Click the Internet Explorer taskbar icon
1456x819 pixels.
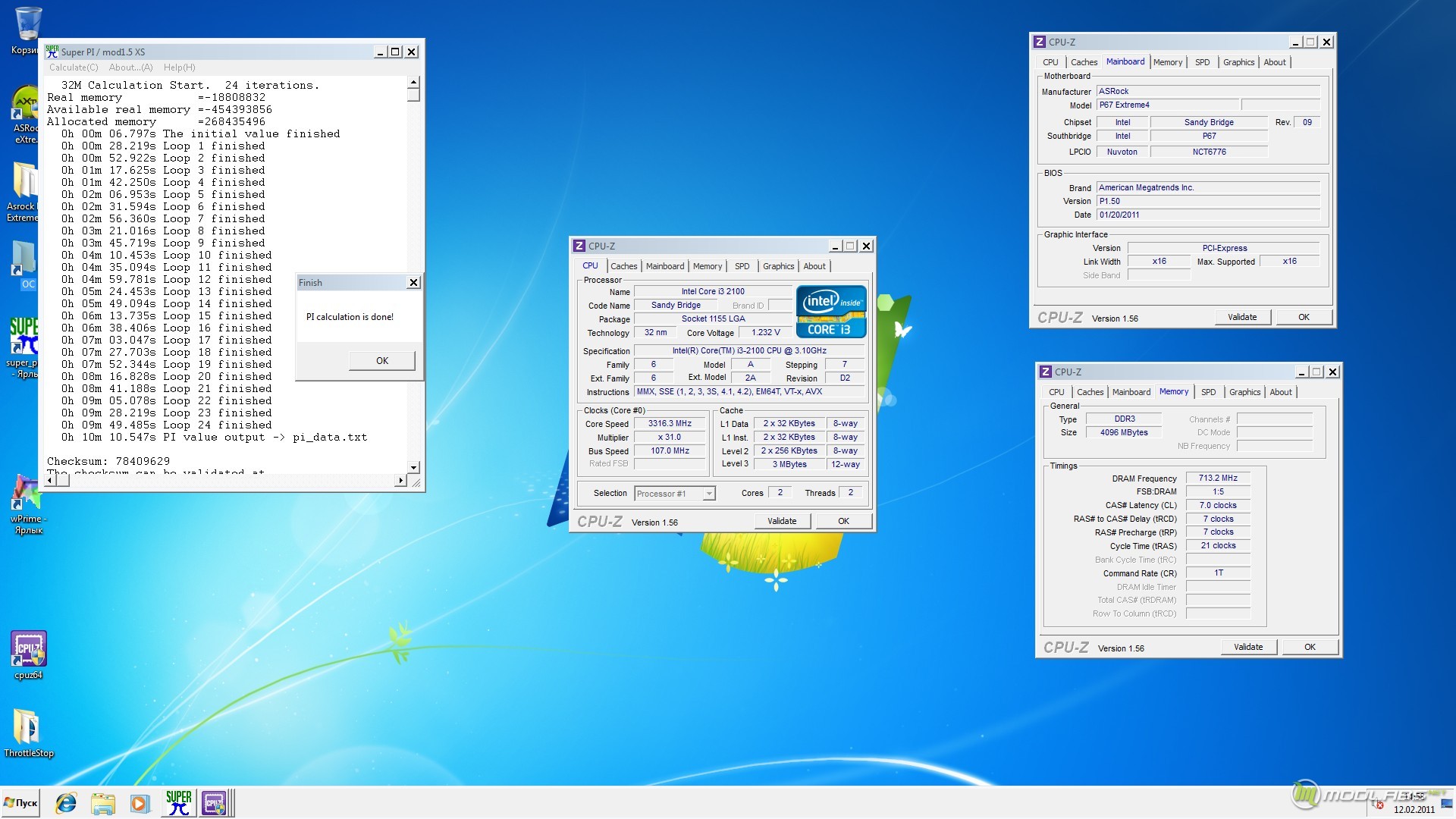[x=66, y=803]
